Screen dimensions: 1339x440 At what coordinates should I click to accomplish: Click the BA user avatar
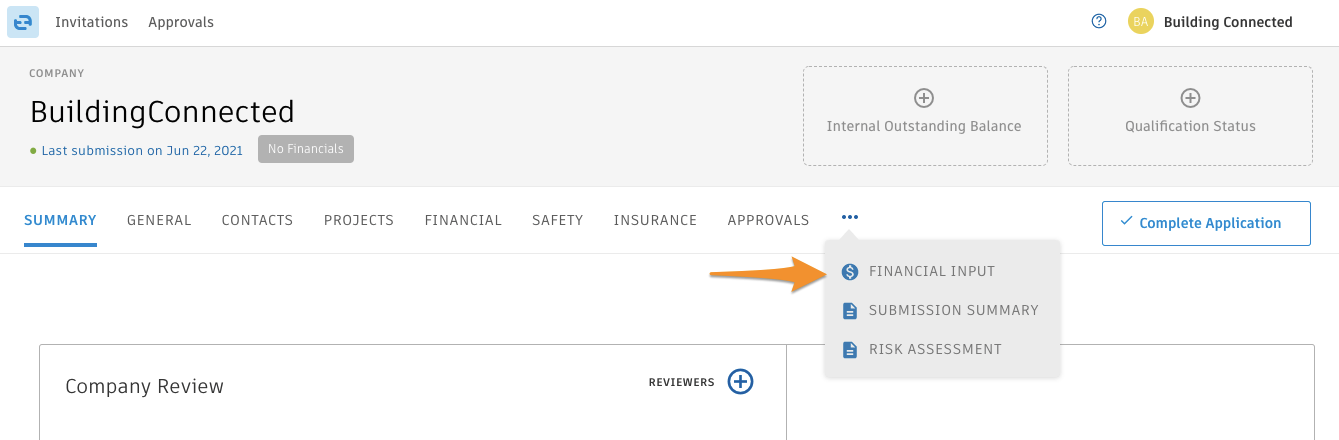1141,21
